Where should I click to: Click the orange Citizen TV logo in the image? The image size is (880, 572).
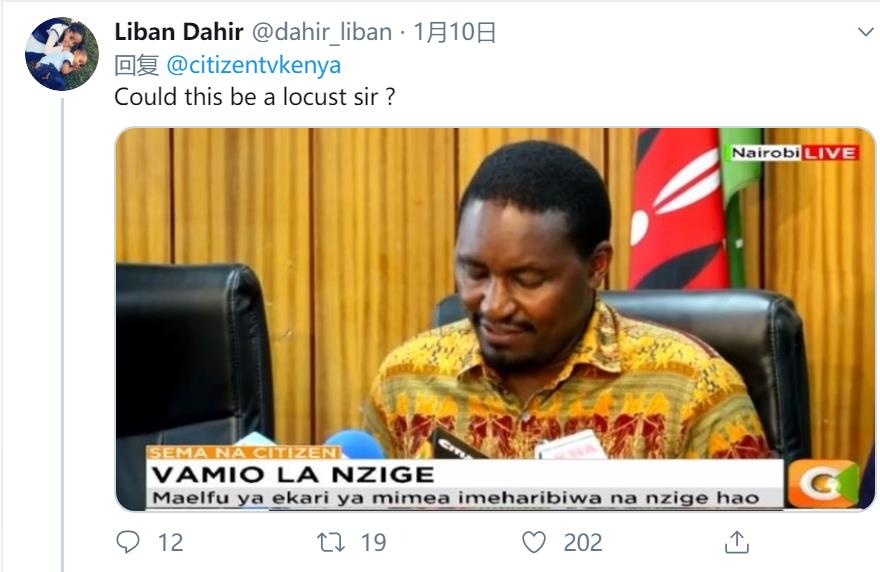[823, 484]
